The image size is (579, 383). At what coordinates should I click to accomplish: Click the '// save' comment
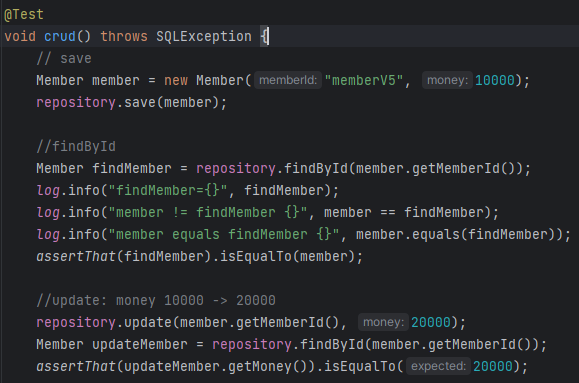[64, 58]
